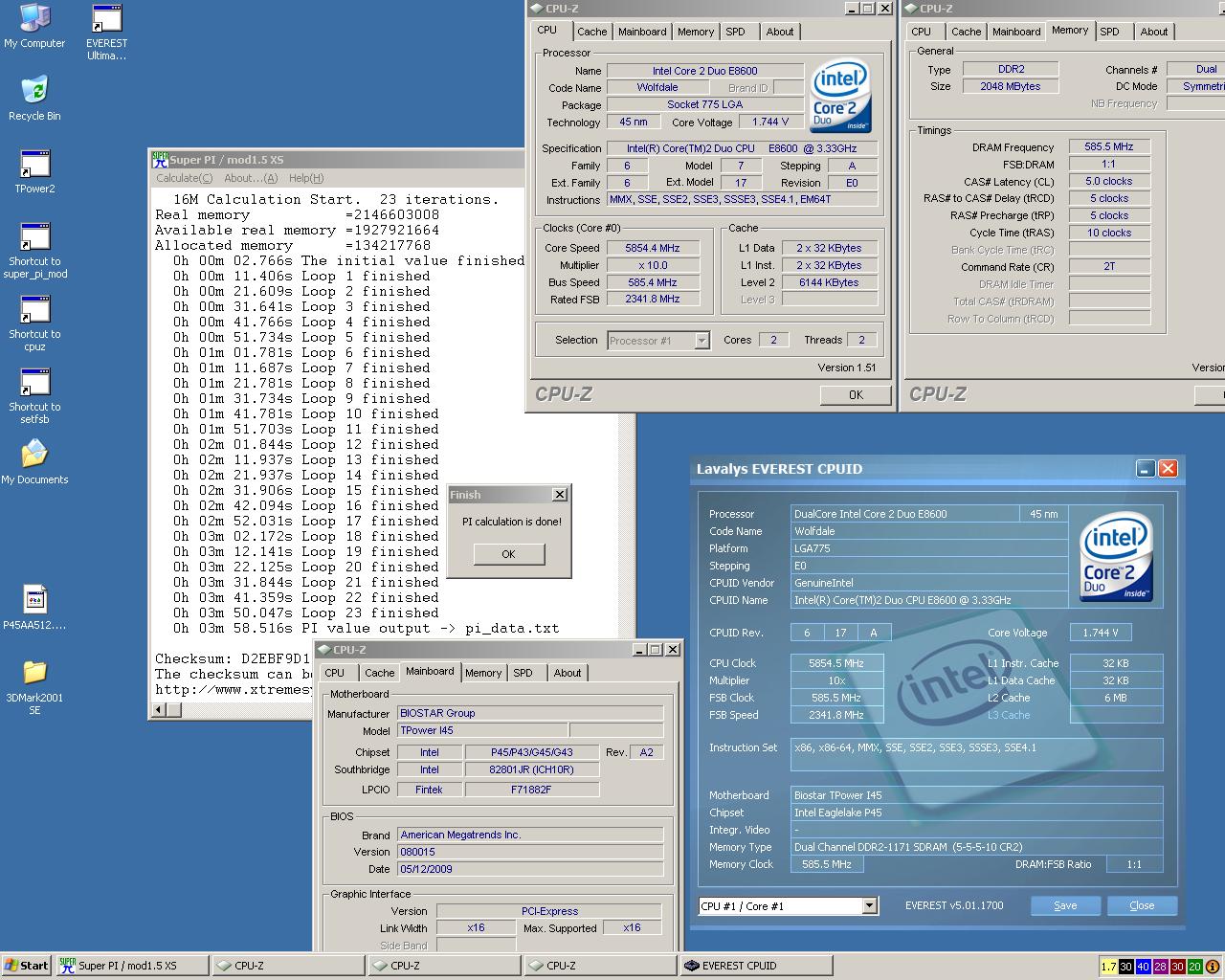This screenshot has width=1225, height=980.
Task: Open the About menu in Super PI
Action: click(x=251, y=178)
